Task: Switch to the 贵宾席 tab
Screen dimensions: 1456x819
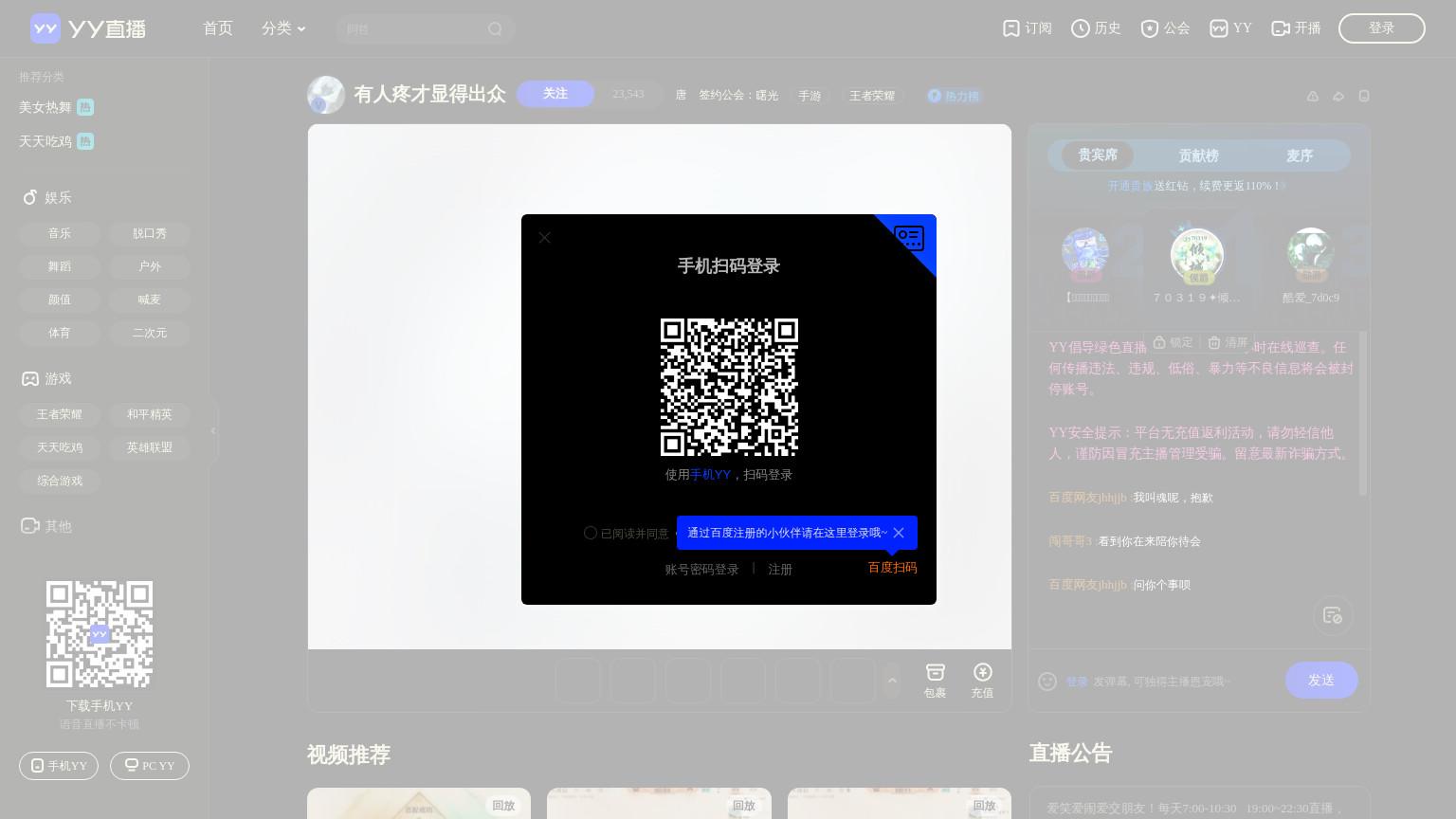Action: (x=1098, y=155)
